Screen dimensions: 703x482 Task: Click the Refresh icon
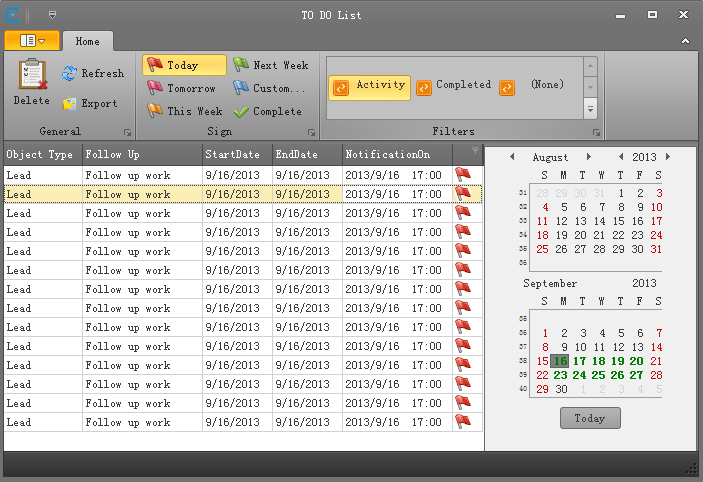(x=69, y=74)
